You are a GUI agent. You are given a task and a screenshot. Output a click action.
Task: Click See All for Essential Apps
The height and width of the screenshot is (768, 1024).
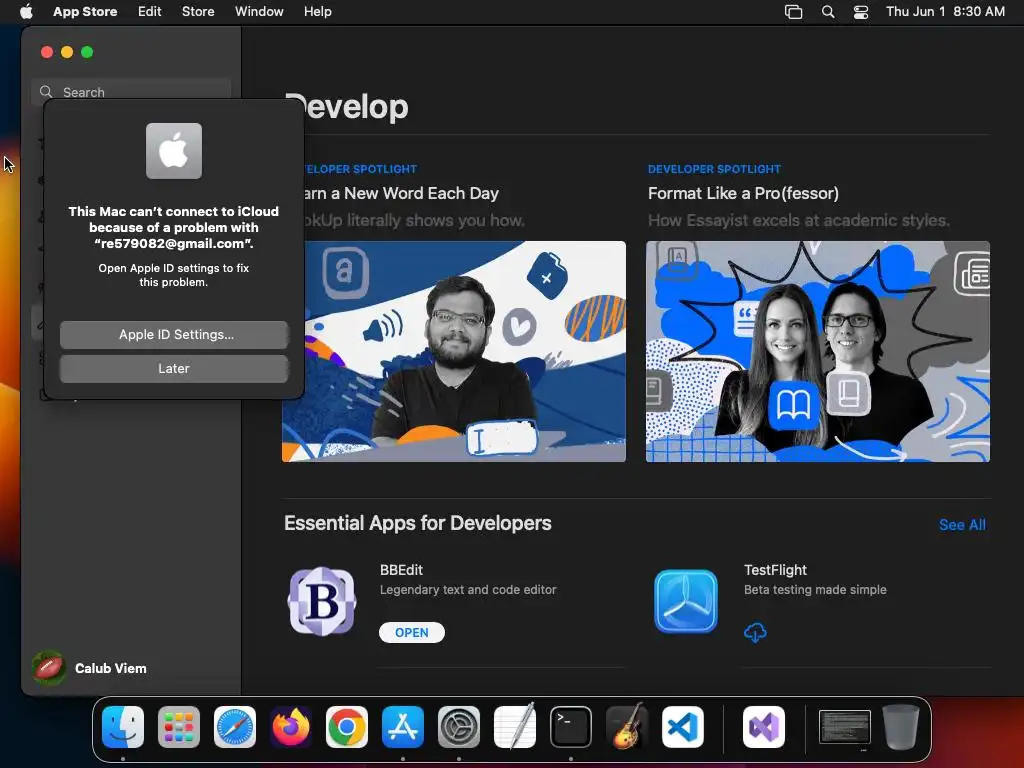[x=962, y=524]
